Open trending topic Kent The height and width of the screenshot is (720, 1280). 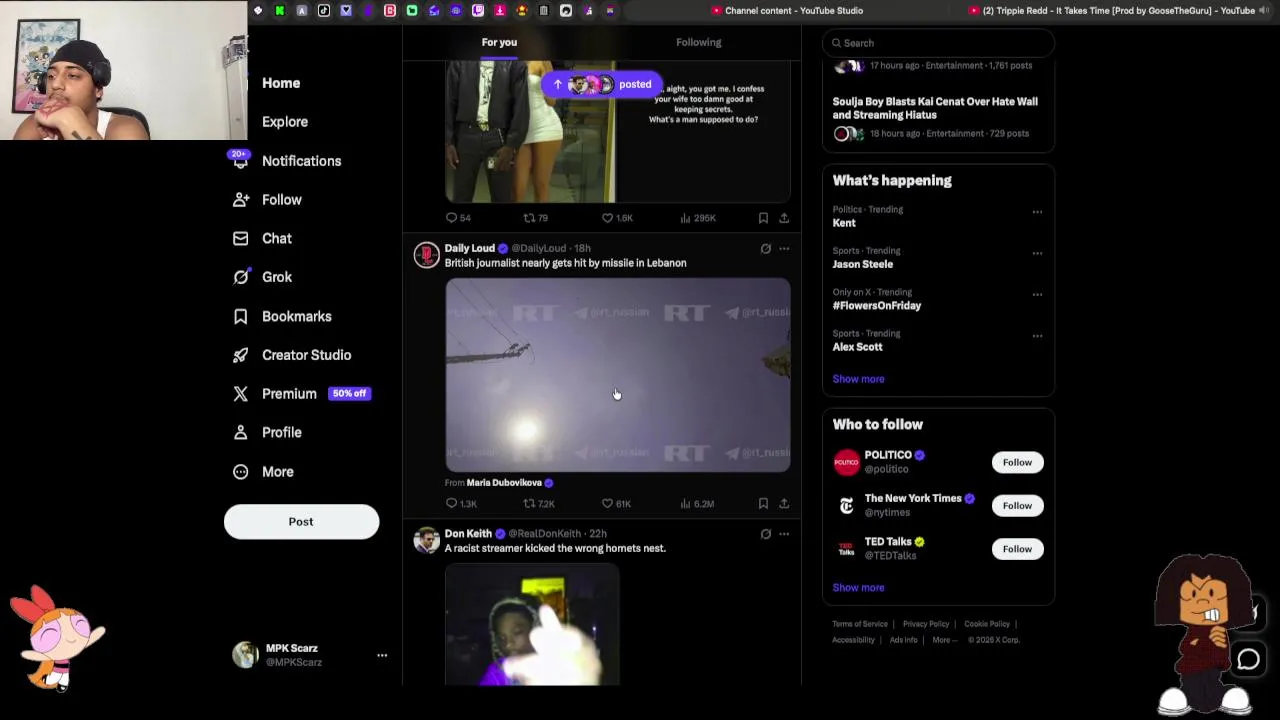coord(844,223)
